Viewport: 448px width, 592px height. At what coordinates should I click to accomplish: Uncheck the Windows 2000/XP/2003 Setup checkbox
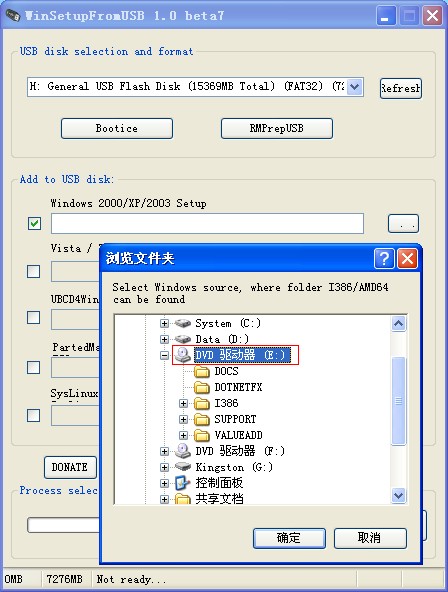(x=34, y=223)
